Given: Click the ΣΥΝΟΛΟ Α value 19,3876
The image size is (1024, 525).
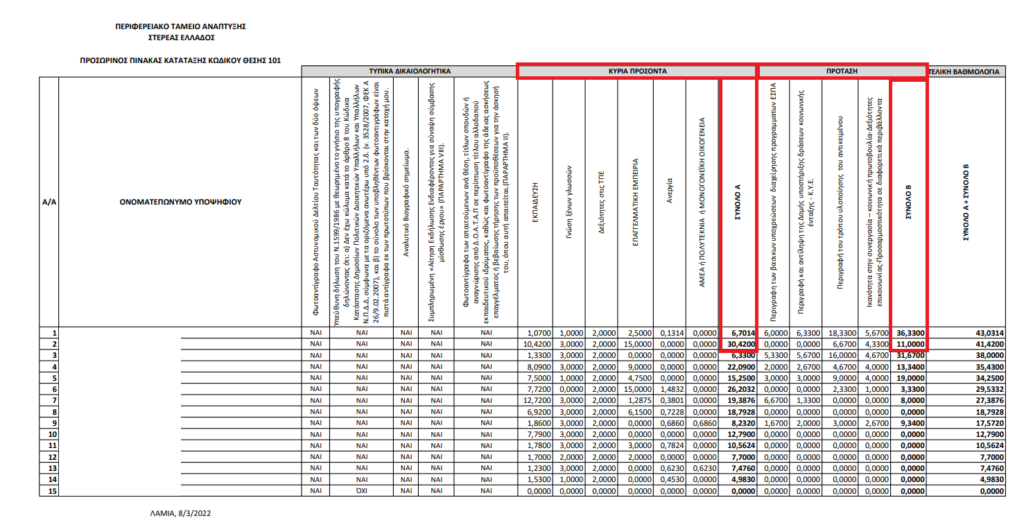Looking at the screenshot, I should [x=742, y=401].
